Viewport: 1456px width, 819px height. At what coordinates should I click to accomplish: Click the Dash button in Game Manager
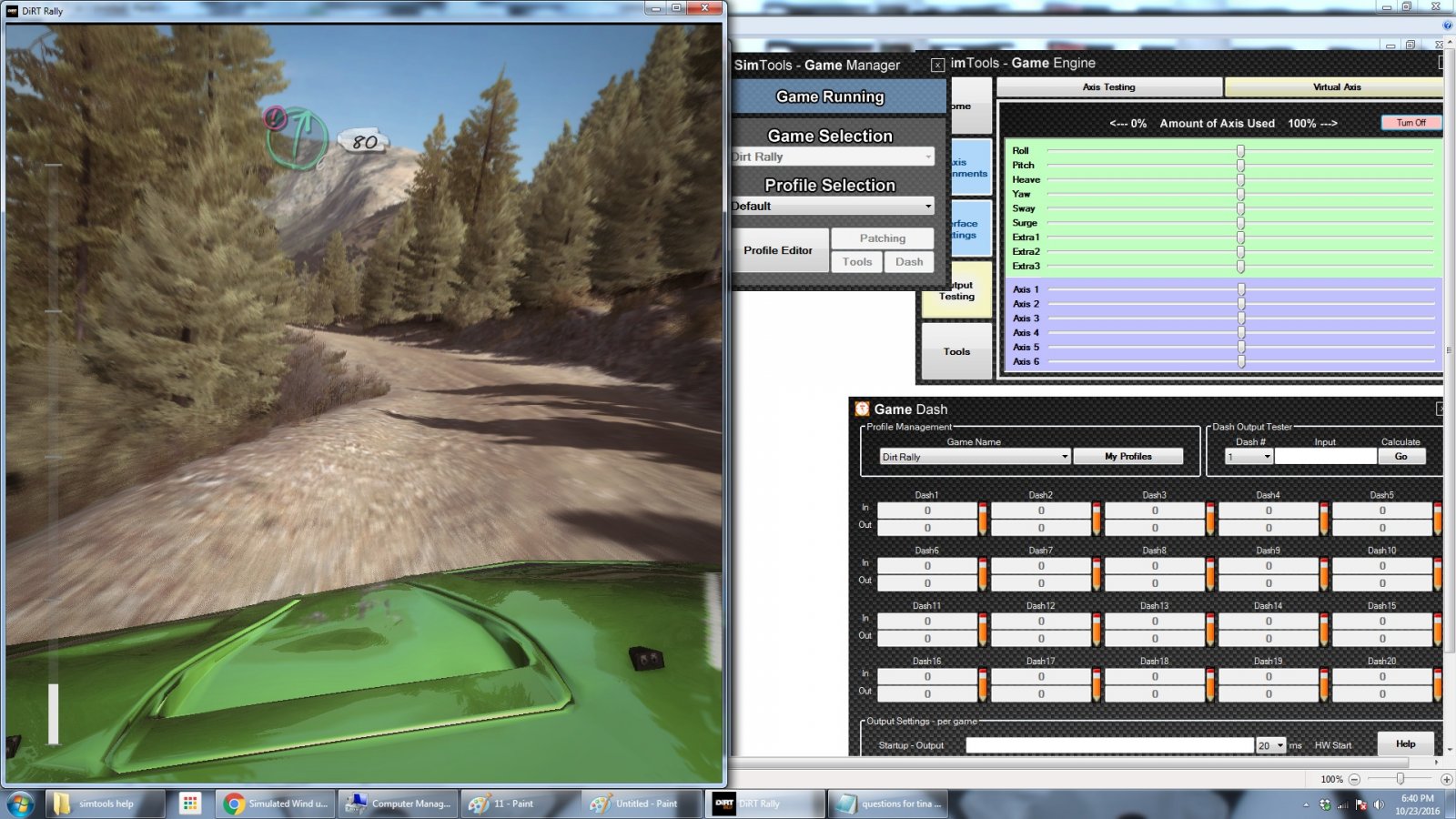pos(909,262)
